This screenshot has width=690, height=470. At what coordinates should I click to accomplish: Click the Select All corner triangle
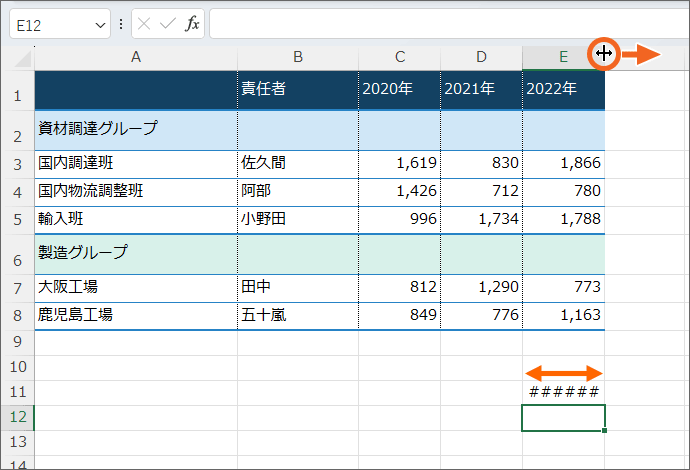click(x=22, y=59)
